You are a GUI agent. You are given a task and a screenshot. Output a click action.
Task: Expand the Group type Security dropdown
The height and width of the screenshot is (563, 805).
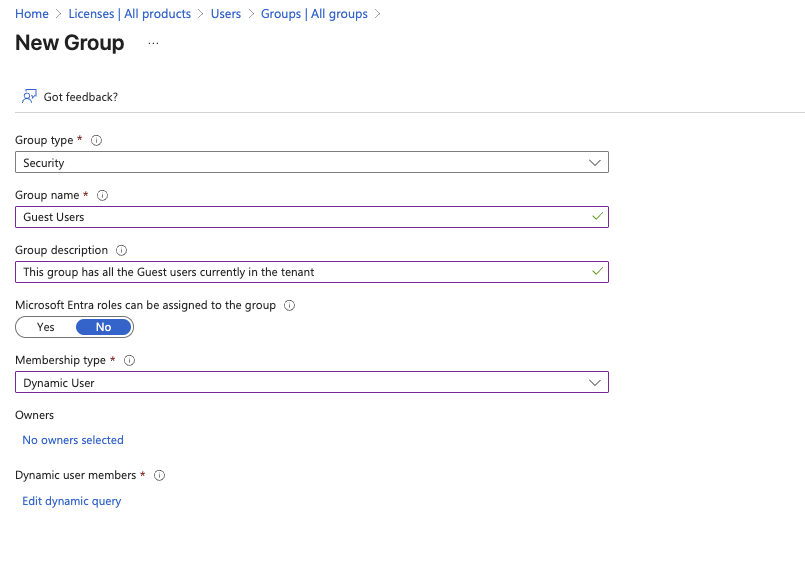312,162
